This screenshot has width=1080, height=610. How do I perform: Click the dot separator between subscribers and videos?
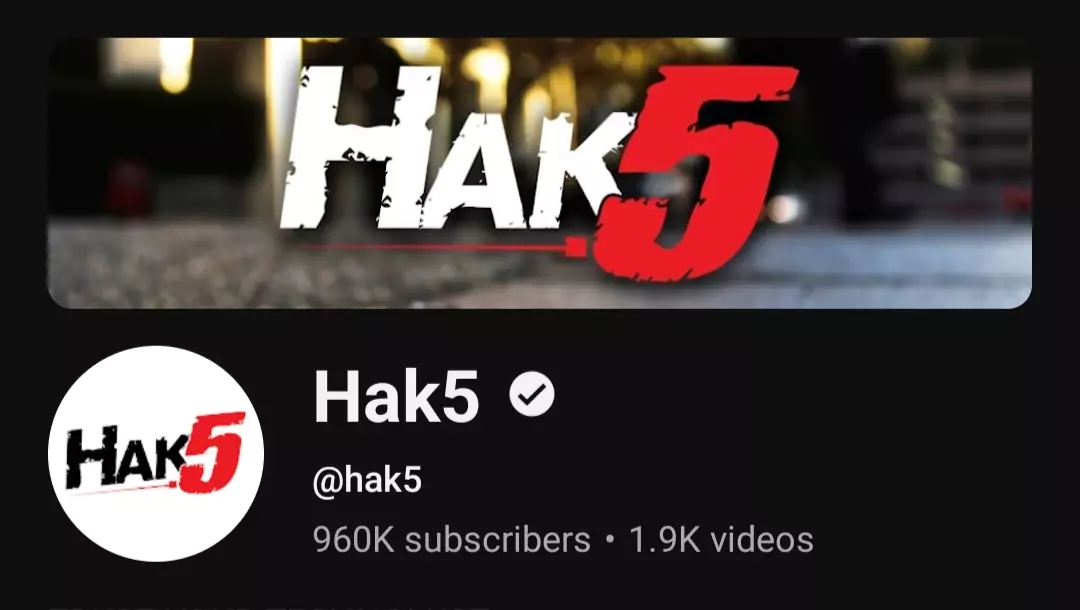click(x=610, y=540)
